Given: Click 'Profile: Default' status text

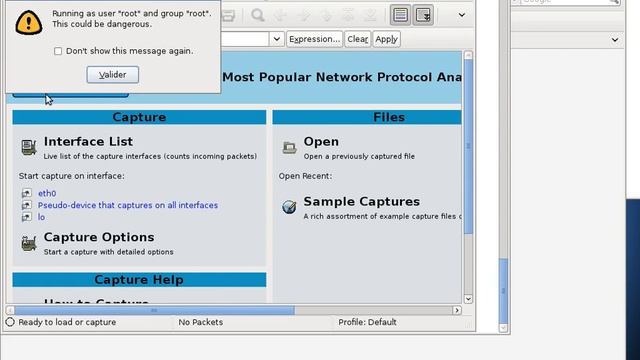Looking at the screenshot, I should pyautogui.click(x=367, y=322).
